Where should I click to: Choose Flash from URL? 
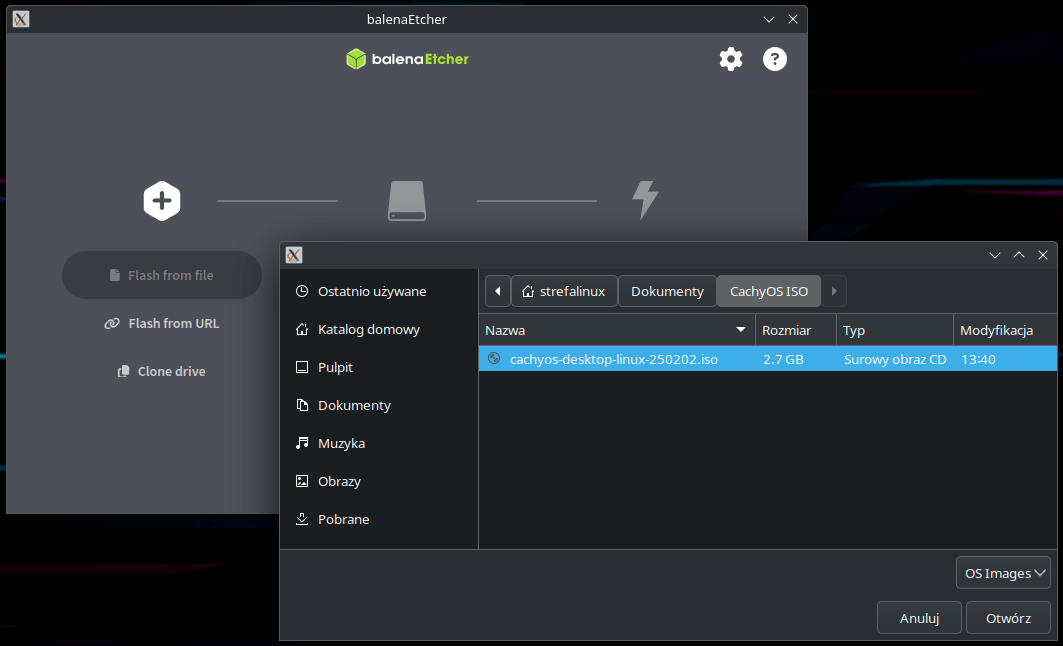click(162, 323)
